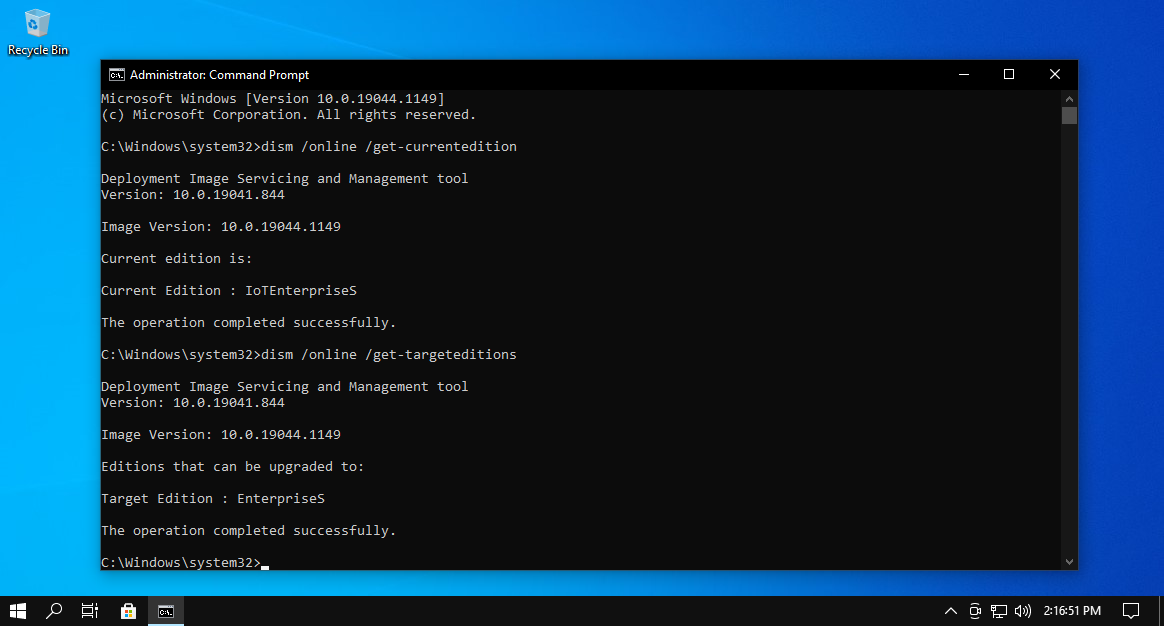The image size is (1164, 626).
Task: Maximize the Command Prompt window
Action: (1009, 74)
